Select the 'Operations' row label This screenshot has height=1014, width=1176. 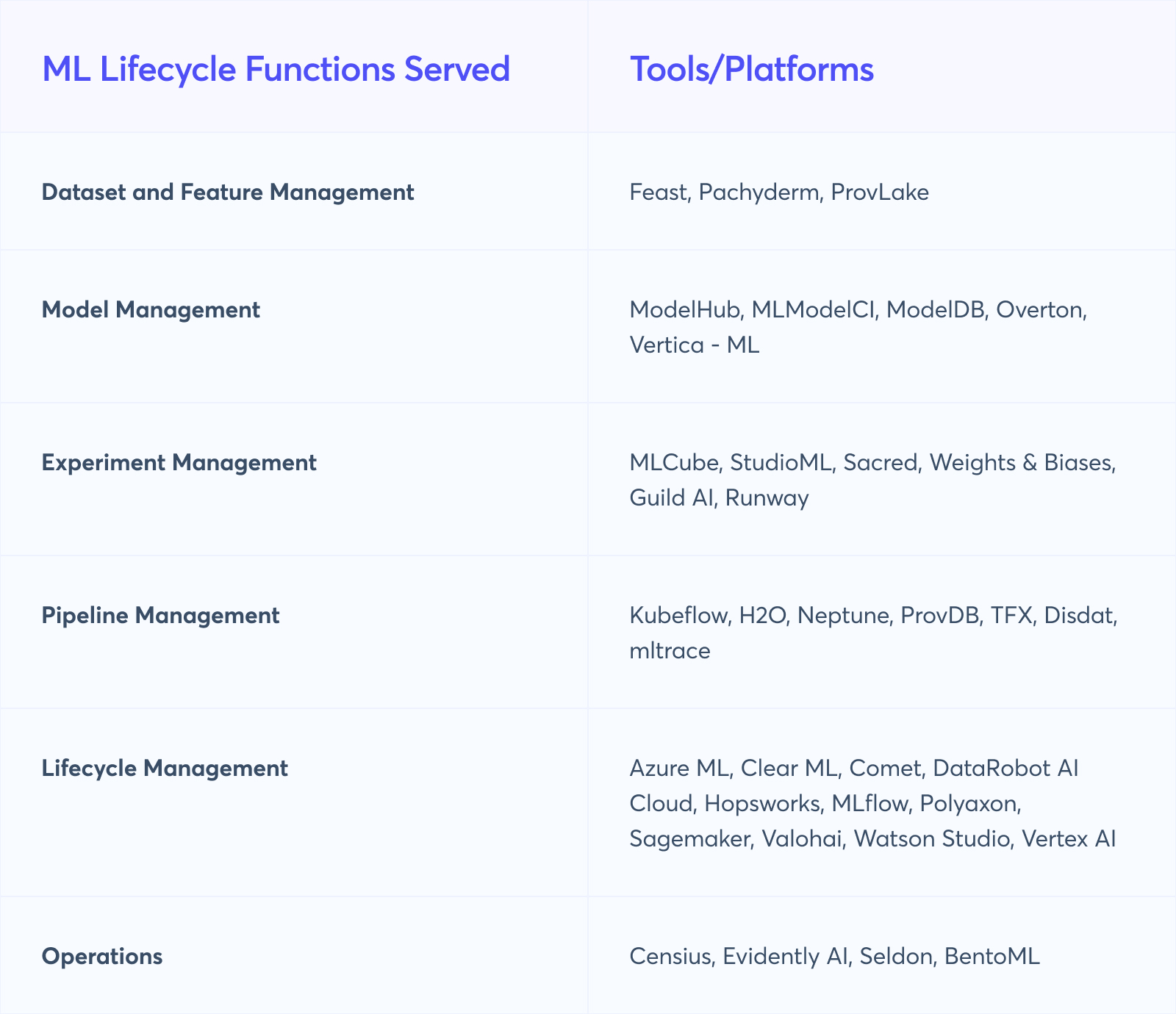[x=102, y=956]
